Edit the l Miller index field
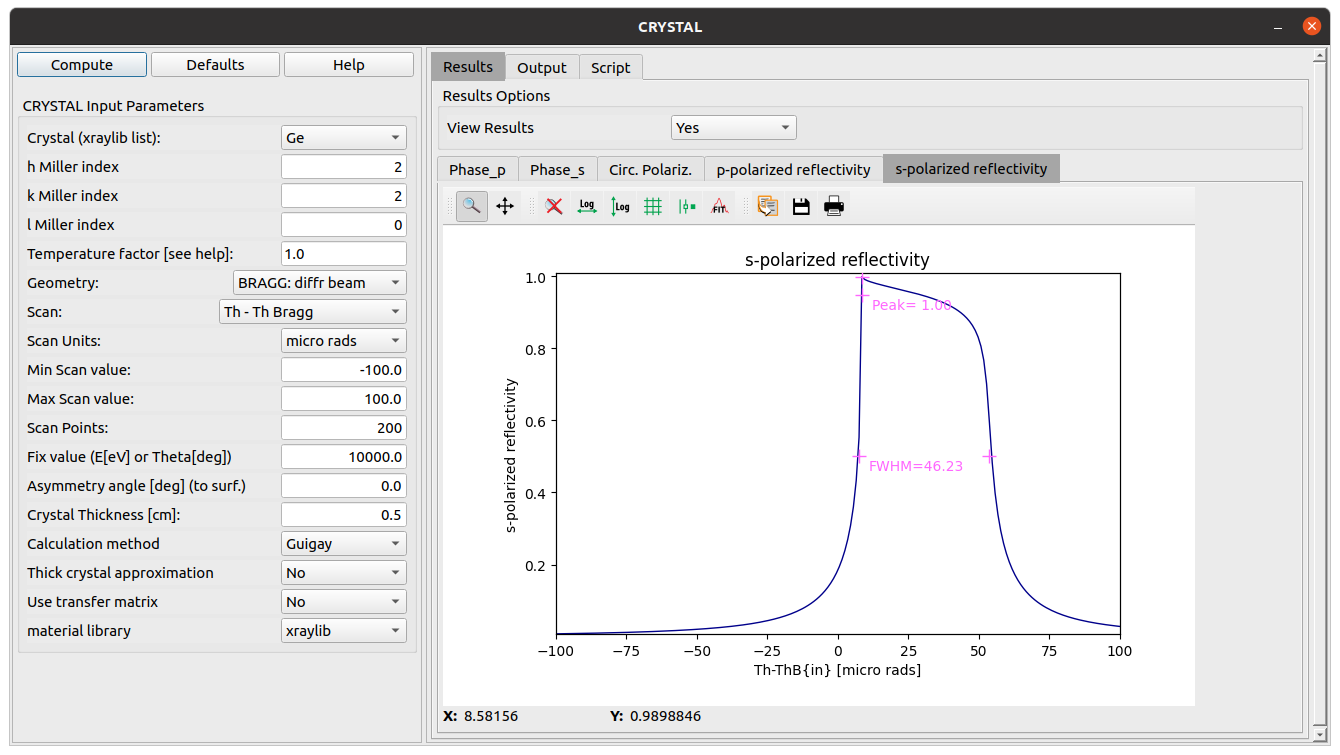The image size is (1340, 755). (x=344, y=225)
